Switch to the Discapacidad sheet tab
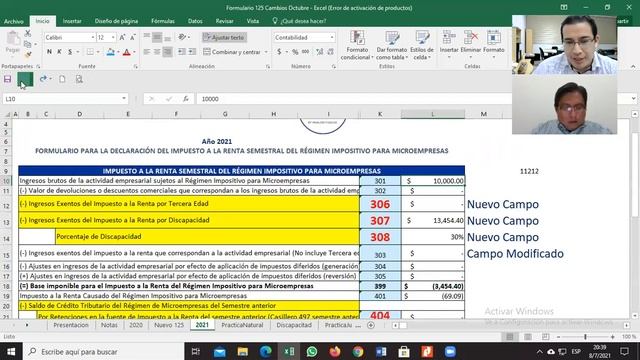The image size is (640, 360). (294, 325)
